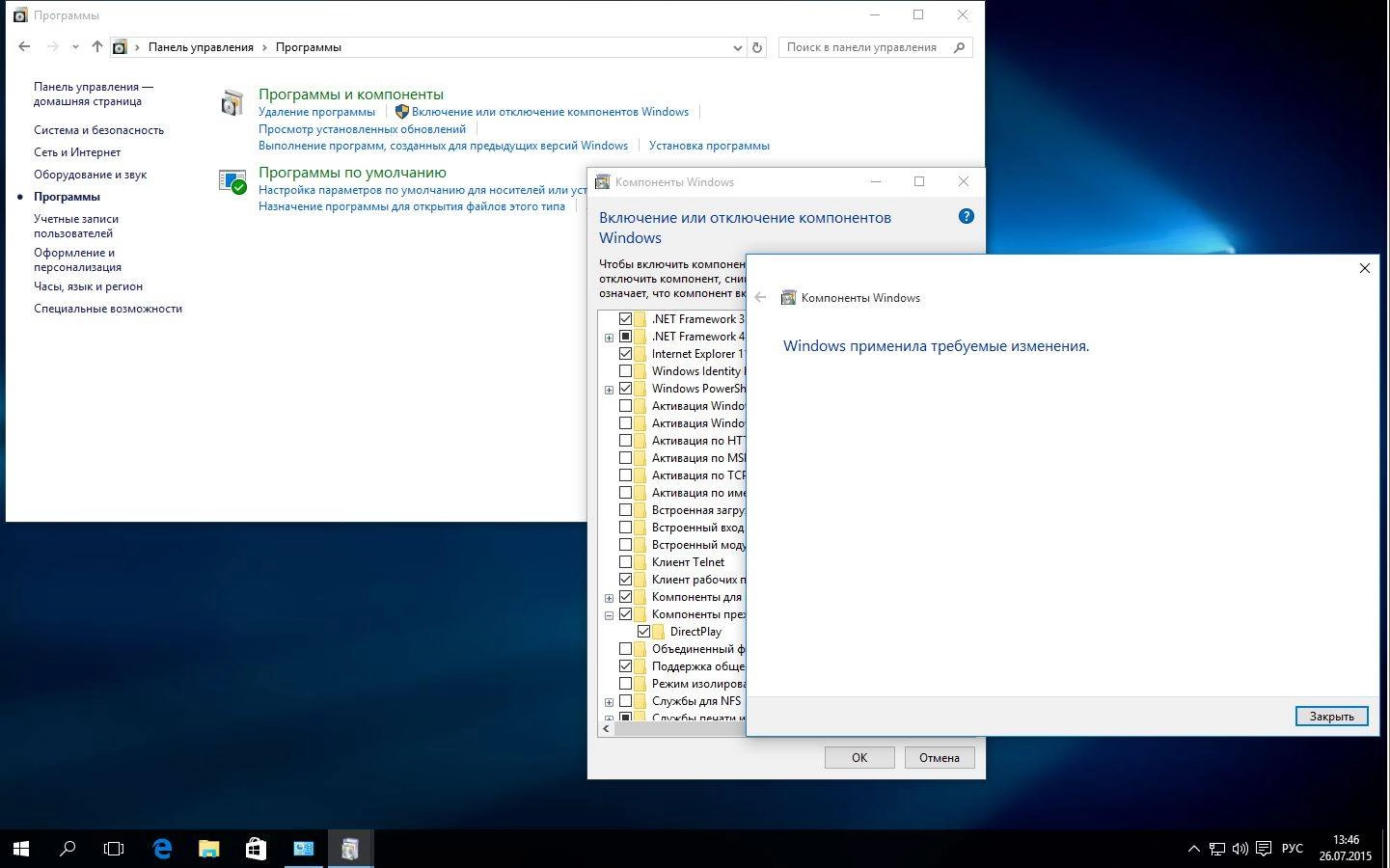
Task: Open Просмотр установленных обновлений link
Action: click(x=362, y=129)
